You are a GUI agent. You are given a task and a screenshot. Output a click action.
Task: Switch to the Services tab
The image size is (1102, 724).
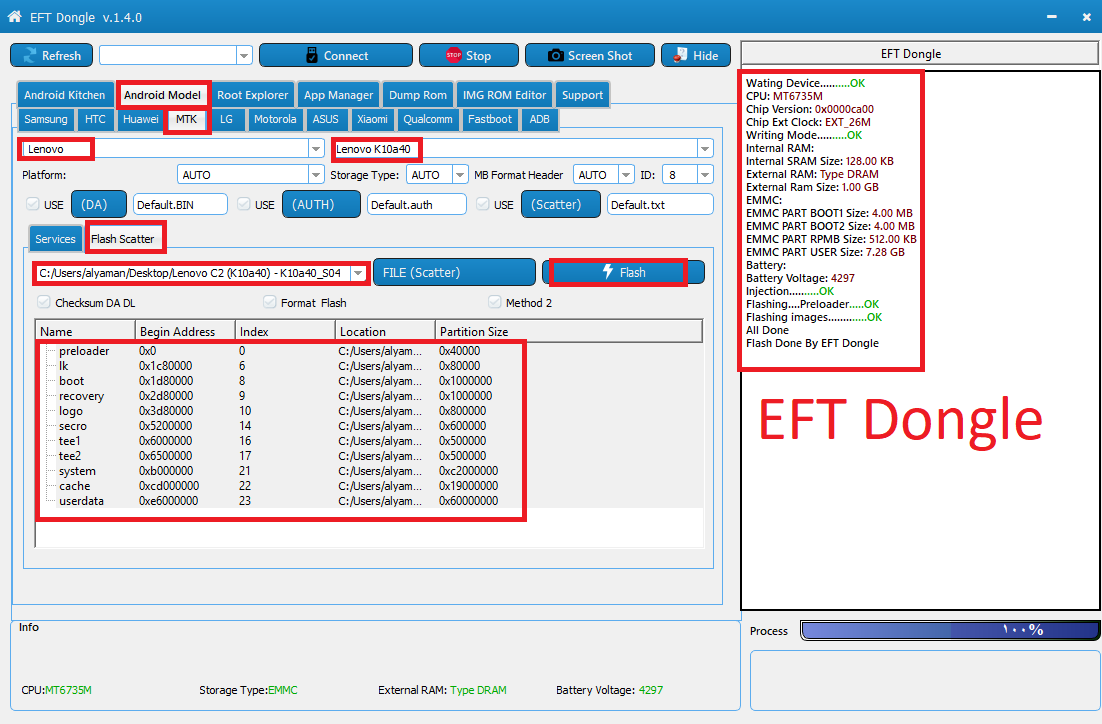[56, 239]
